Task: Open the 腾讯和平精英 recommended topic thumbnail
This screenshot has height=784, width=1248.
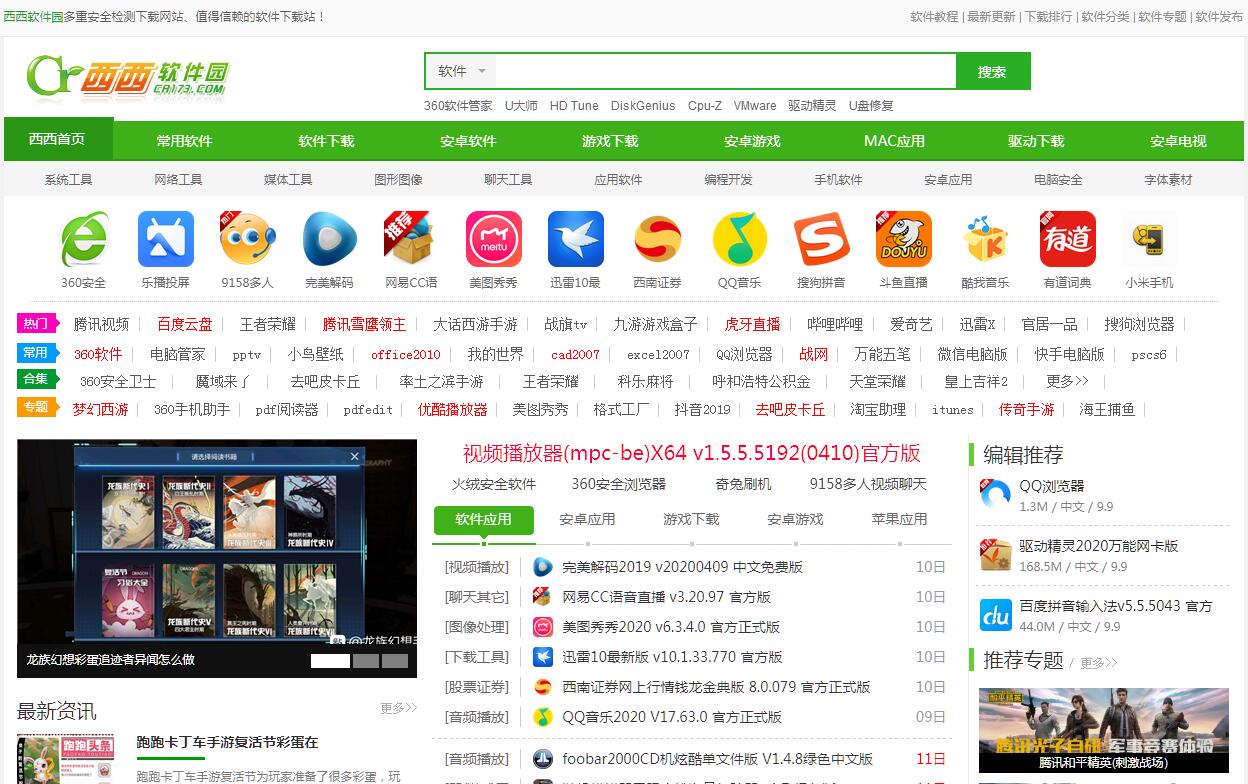Action: pyautogui.click(x=1103, y=730)
